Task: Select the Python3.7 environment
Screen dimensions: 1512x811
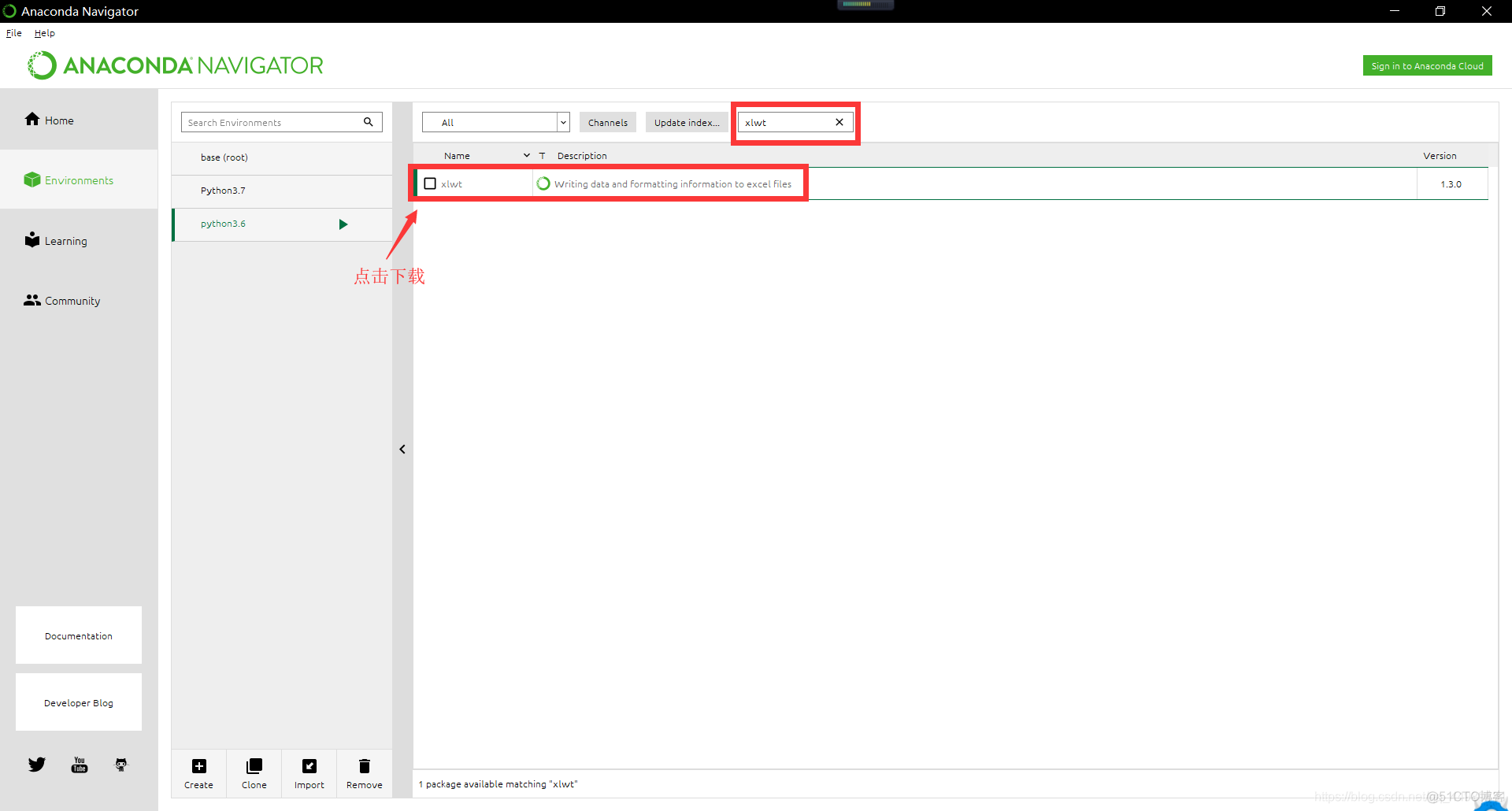Action: (x=282, y=191)
